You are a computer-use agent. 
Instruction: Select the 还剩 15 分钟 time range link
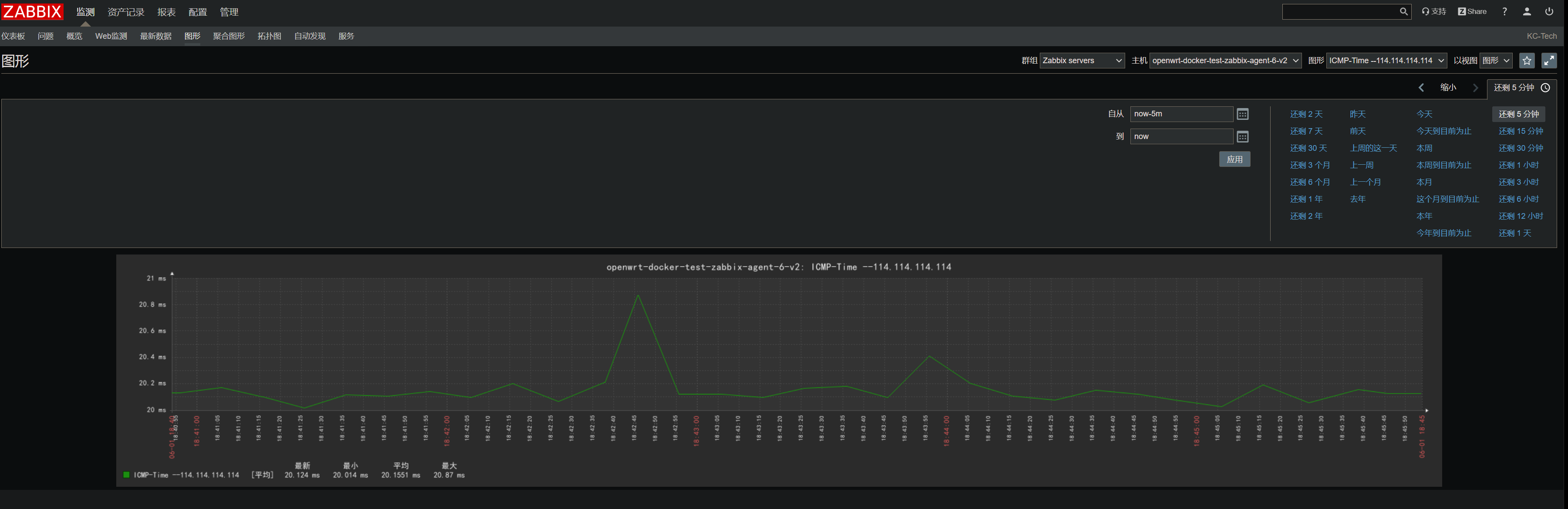(x=1520, y=131)
